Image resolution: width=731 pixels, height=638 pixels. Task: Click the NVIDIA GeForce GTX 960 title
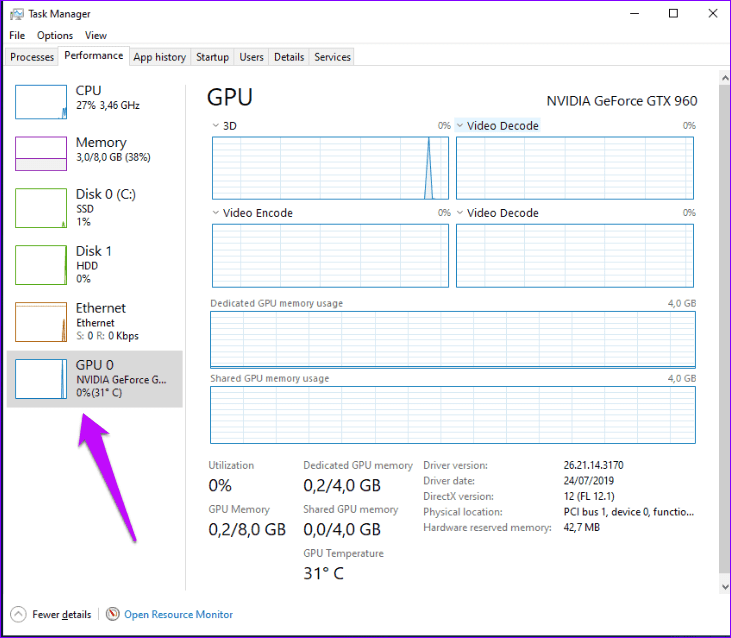(x=622, y=101)
